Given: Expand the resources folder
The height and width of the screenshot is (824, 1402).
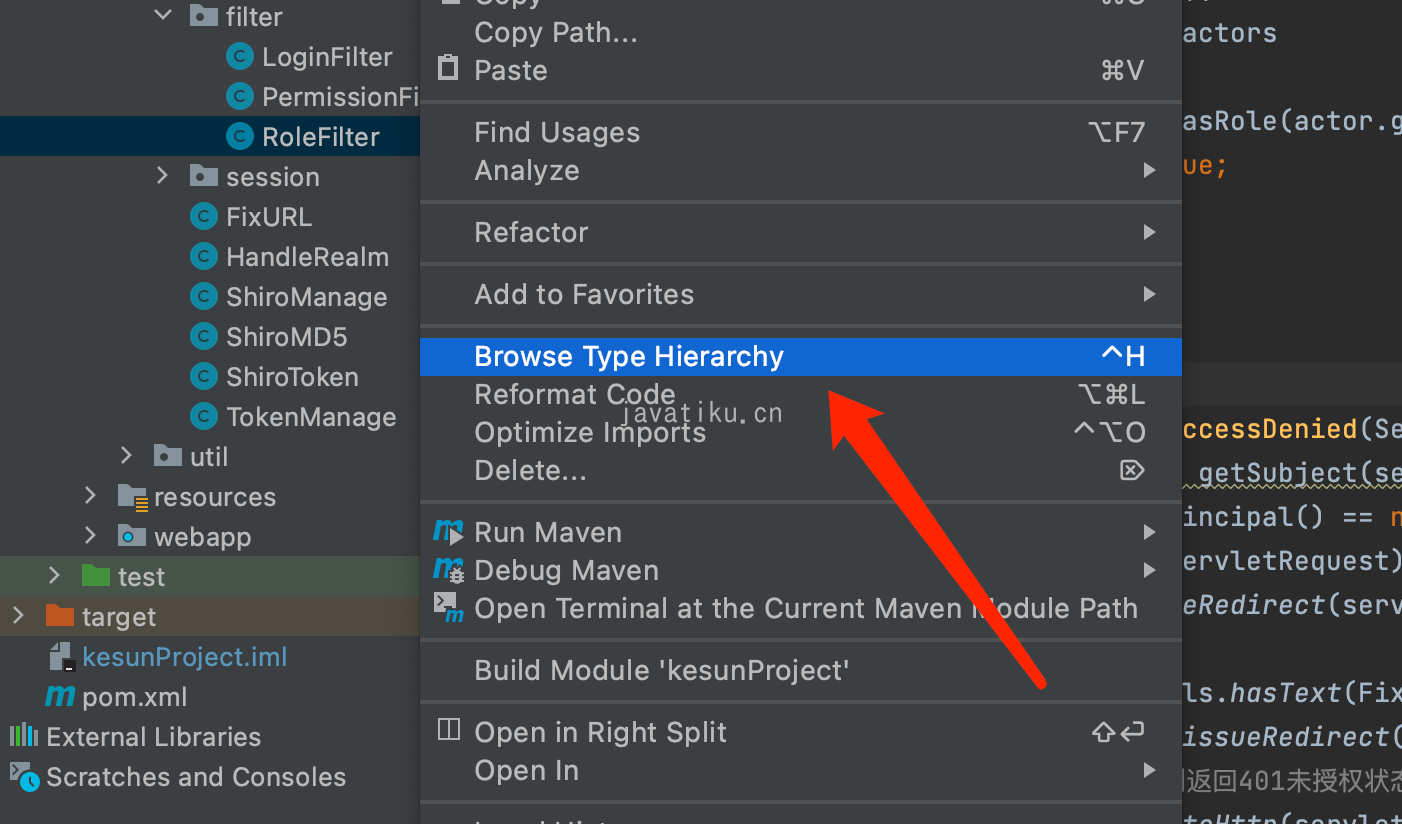Looking at the screenshot, I should [91, 496].
